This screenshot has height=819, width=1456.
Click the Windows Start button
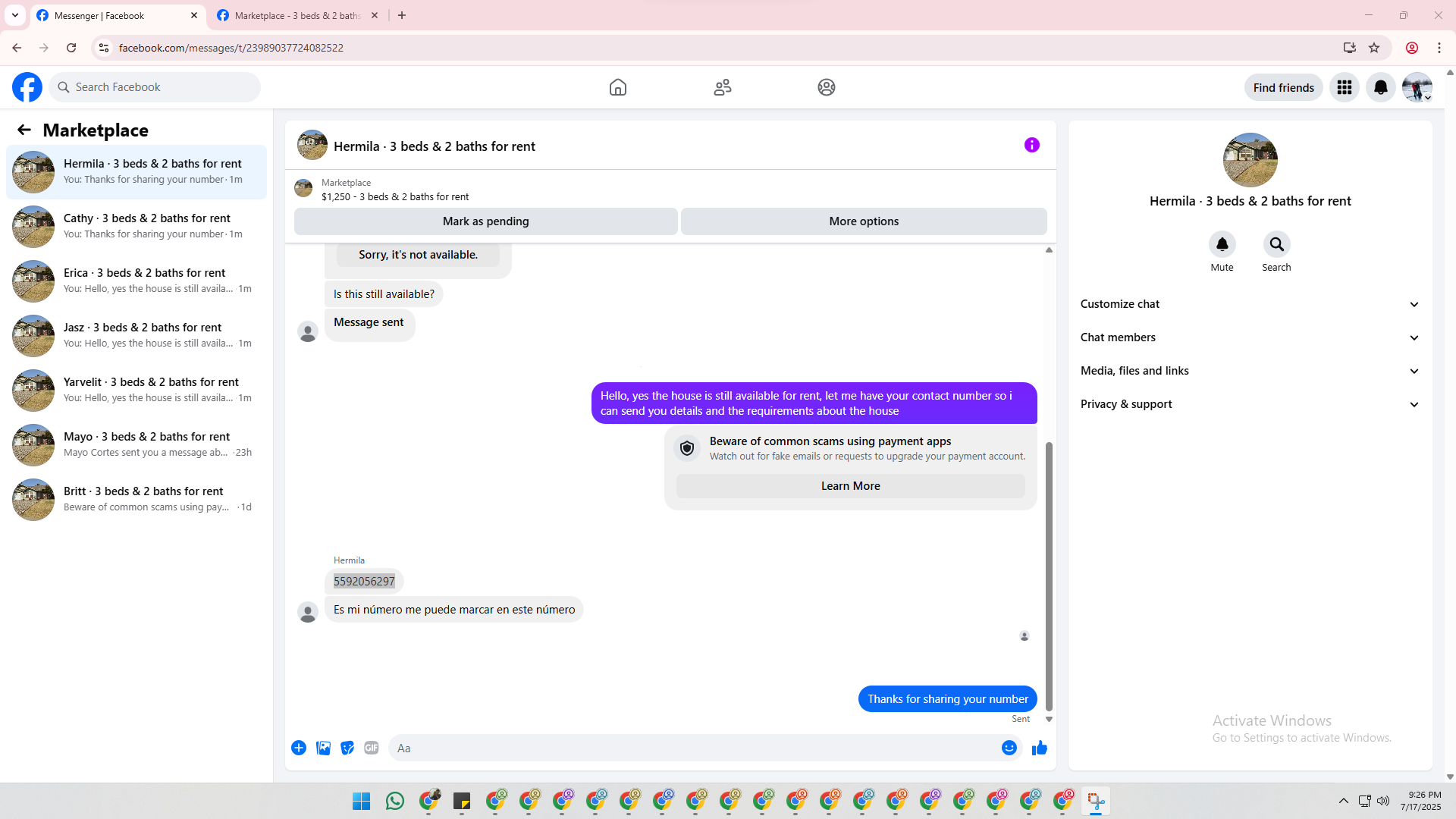(362, 801)
